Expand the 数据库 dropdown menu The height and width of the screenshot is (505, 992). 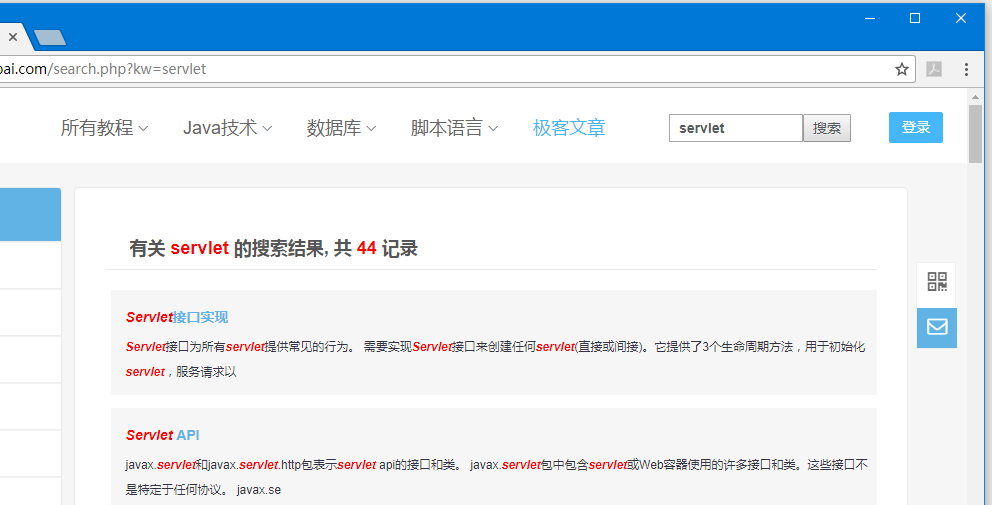[342, 128]
